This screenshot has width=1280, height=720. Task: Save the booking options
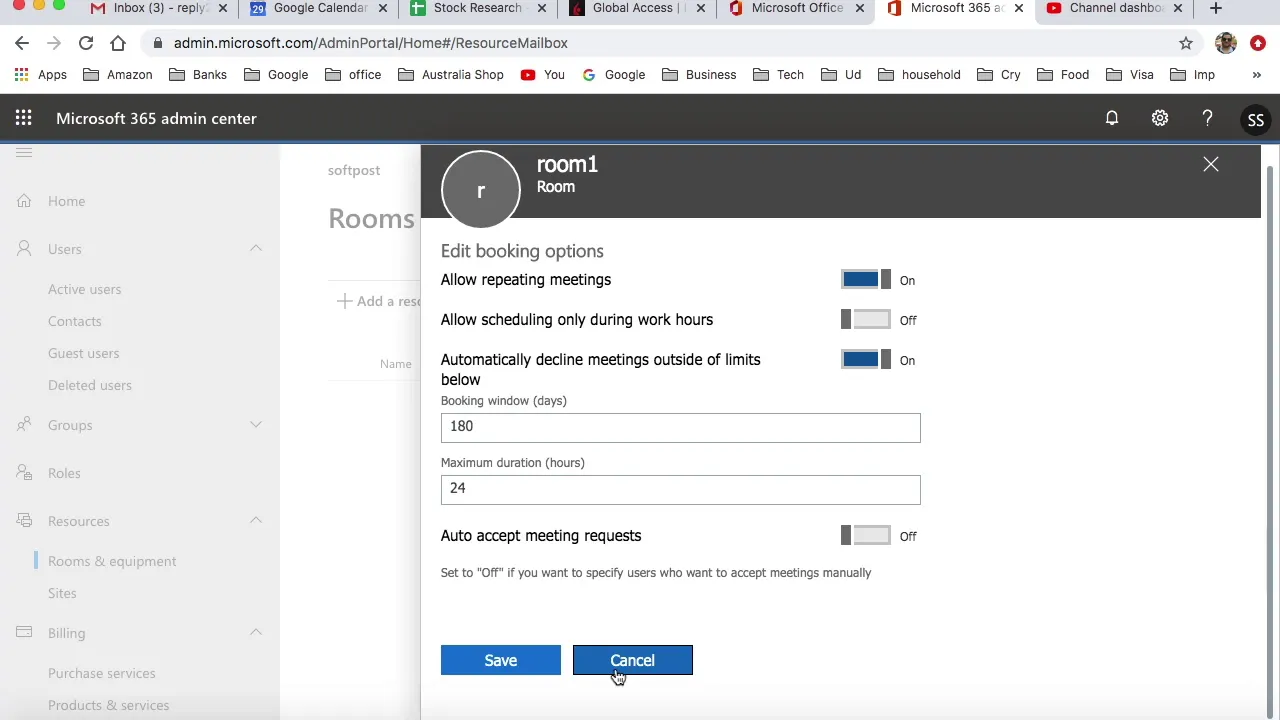pos(501,660)
